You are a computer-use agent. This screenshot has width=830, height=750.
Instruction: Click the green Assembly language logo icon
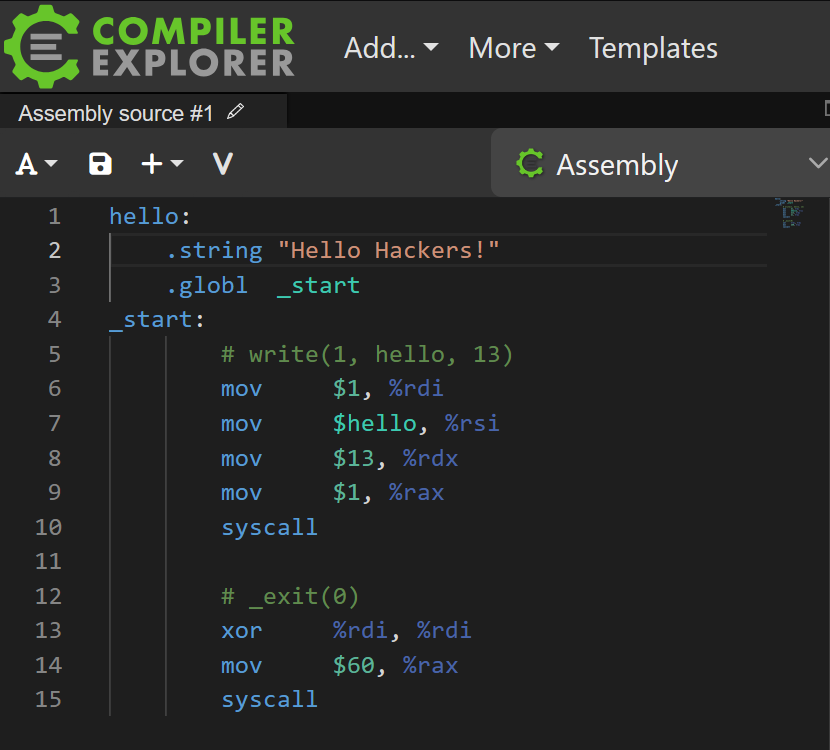530,164
